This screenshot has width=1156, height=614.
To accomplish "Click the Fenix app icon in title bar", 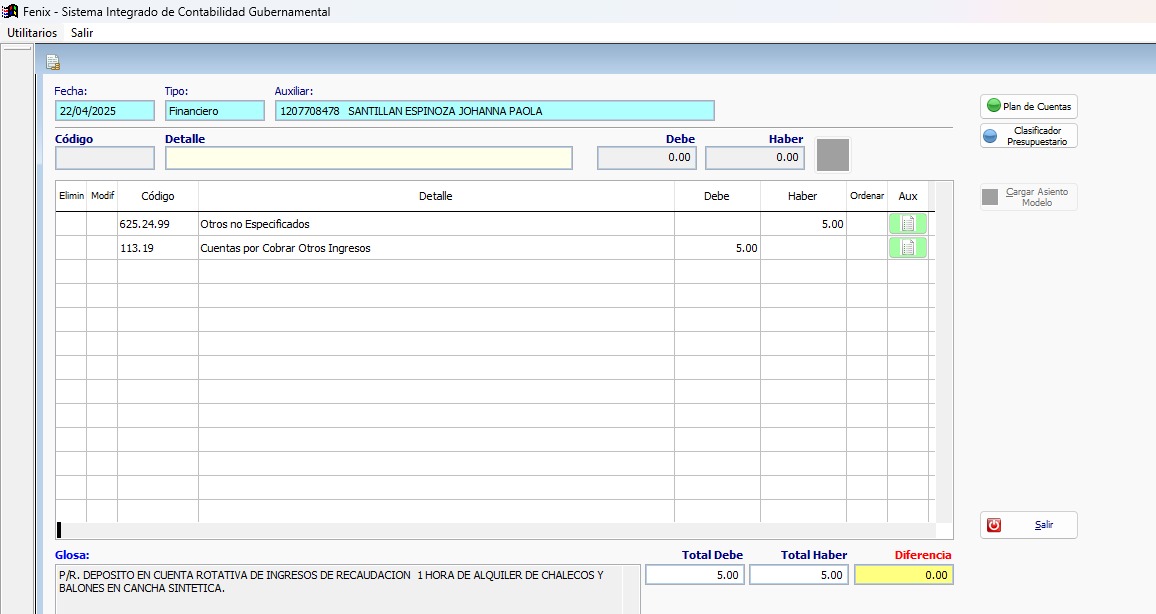I will (11, 11).
